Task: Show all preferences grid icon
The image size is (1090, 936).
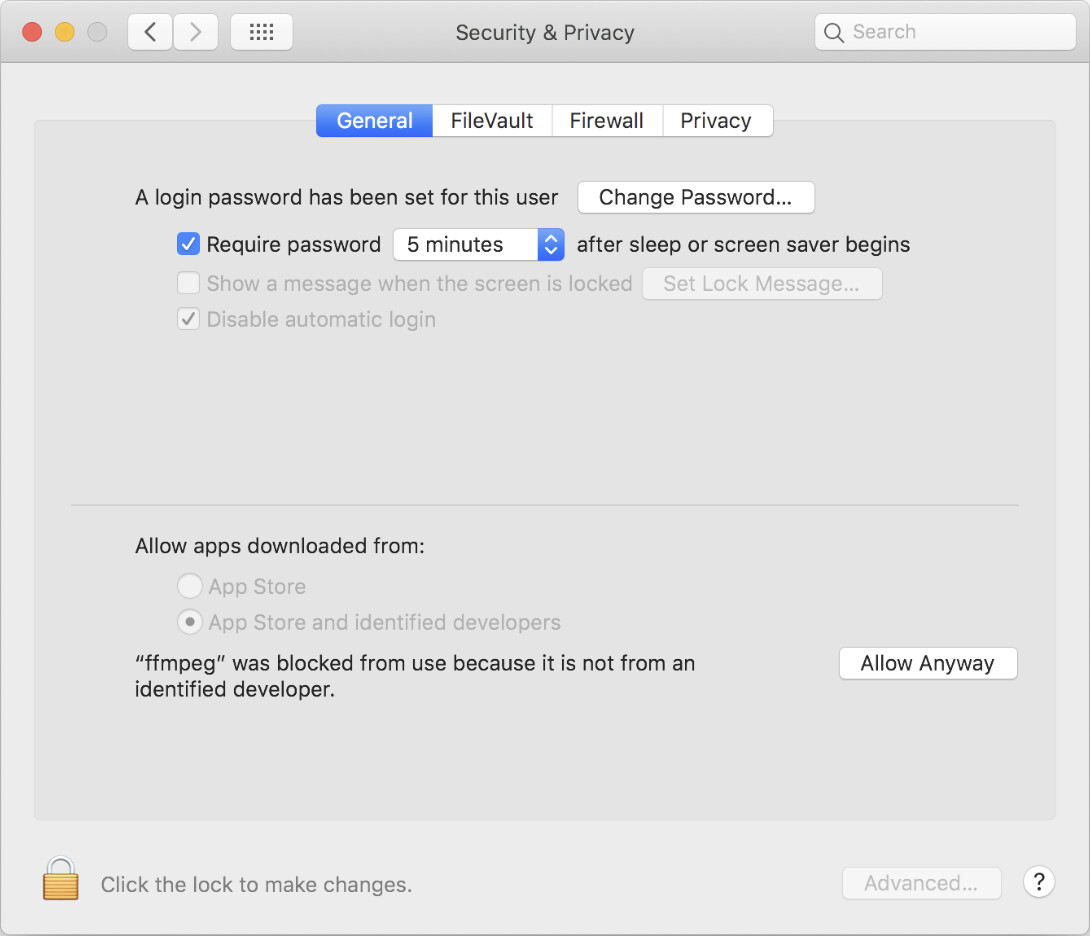Action: click(x=261, y=32)
